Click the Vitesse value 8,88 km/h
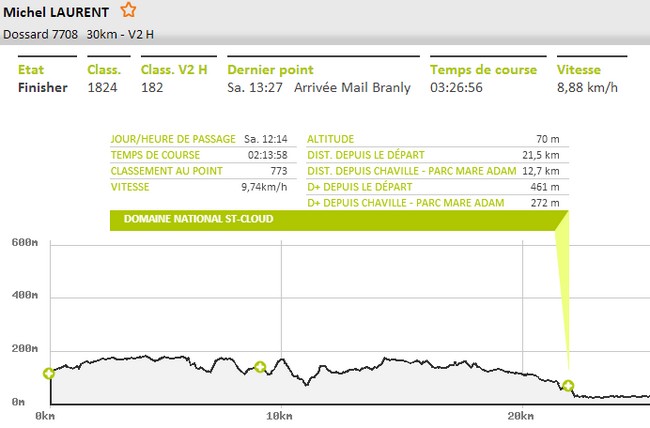The width and height of the screenshot is (650, 428). click(587, 88)
